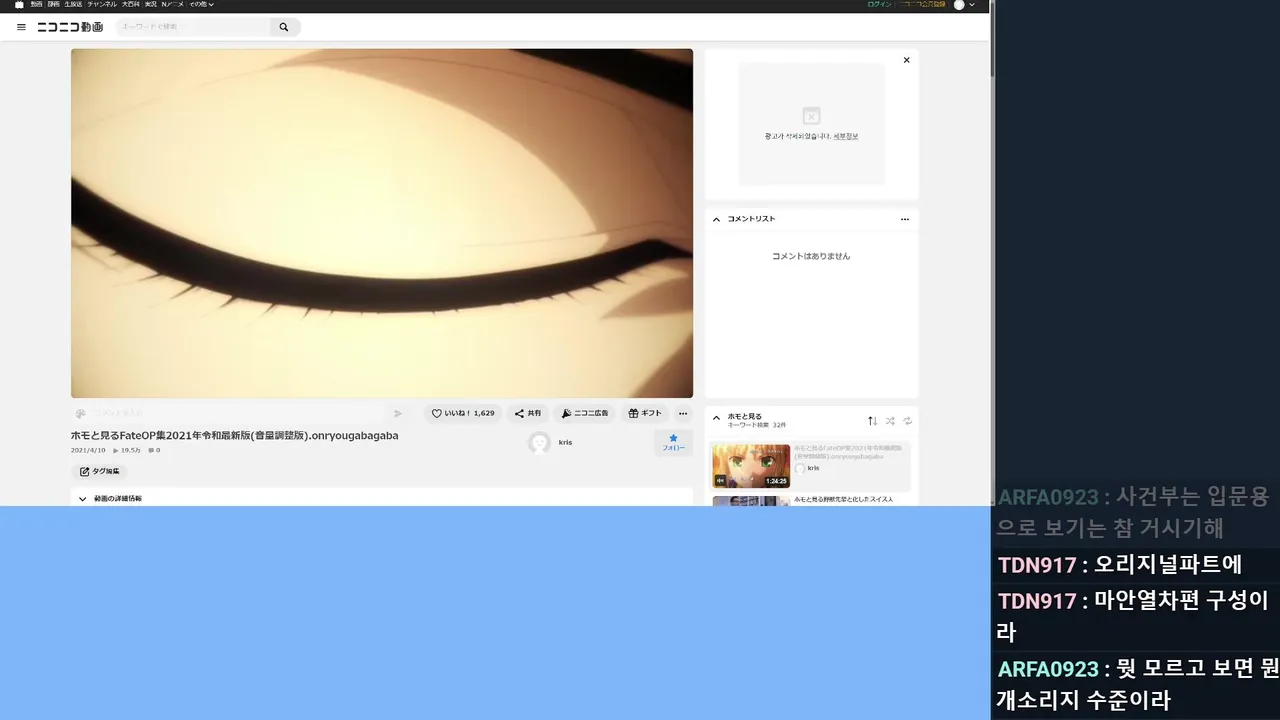Open 大百科 in the top black bar
The width and height of the screenshot is (1280, 720).
tap(131, 5)
